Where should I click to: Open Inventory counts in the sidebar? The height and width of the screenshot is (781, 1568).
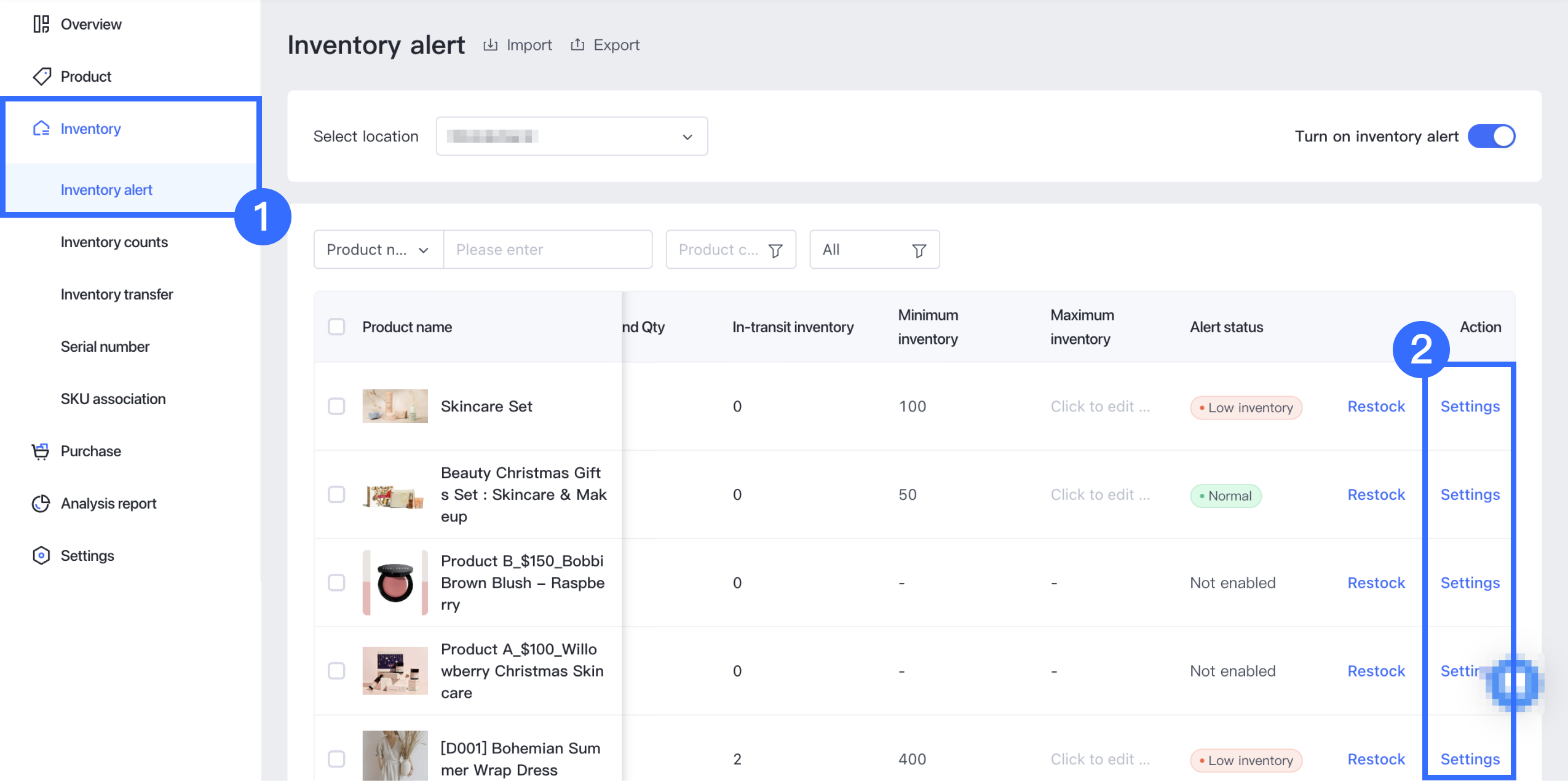(114, 242)
